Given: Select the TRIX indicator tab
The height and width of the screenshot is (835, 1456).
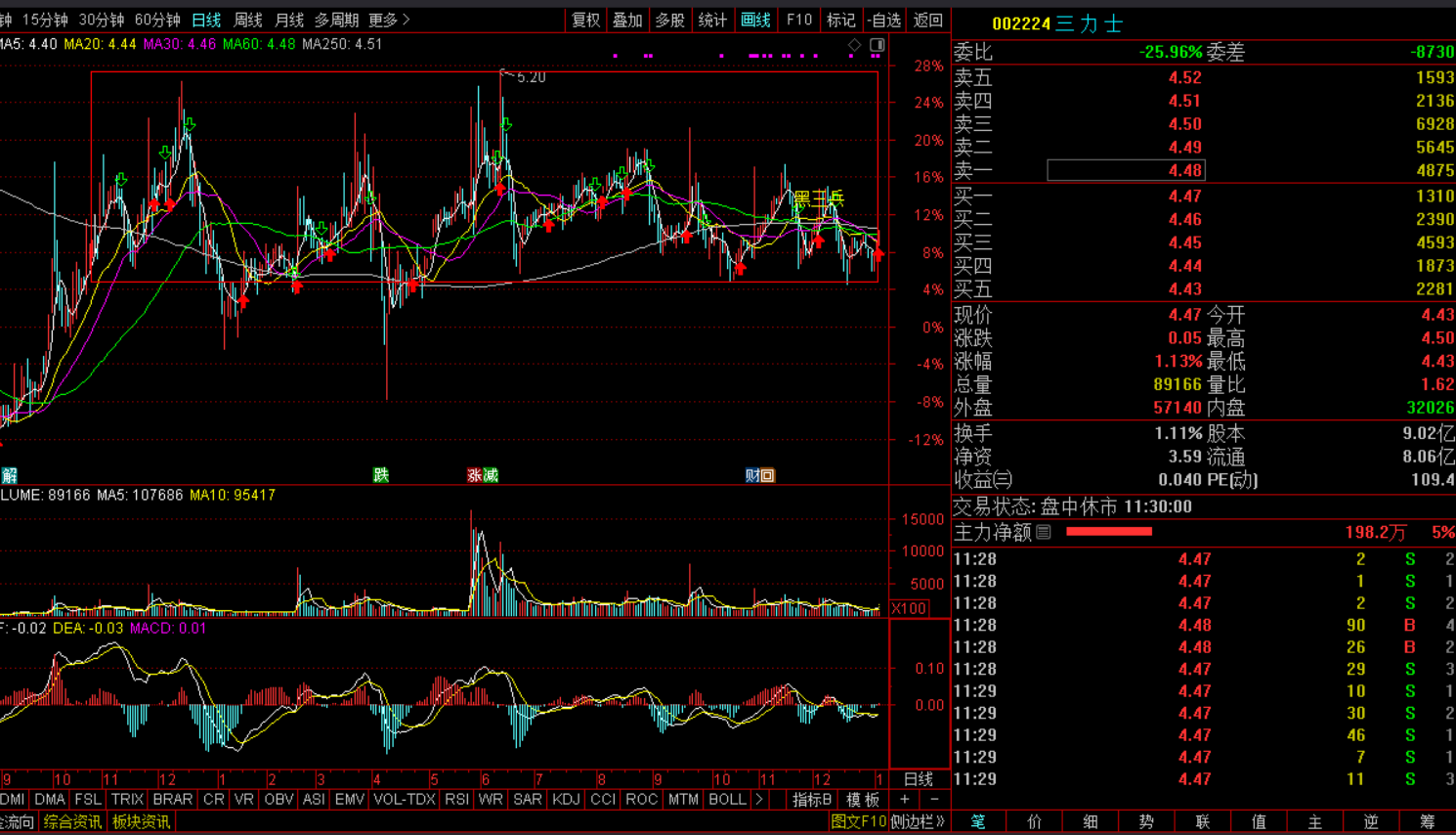Looking at the screenshot, I should 127,800.
